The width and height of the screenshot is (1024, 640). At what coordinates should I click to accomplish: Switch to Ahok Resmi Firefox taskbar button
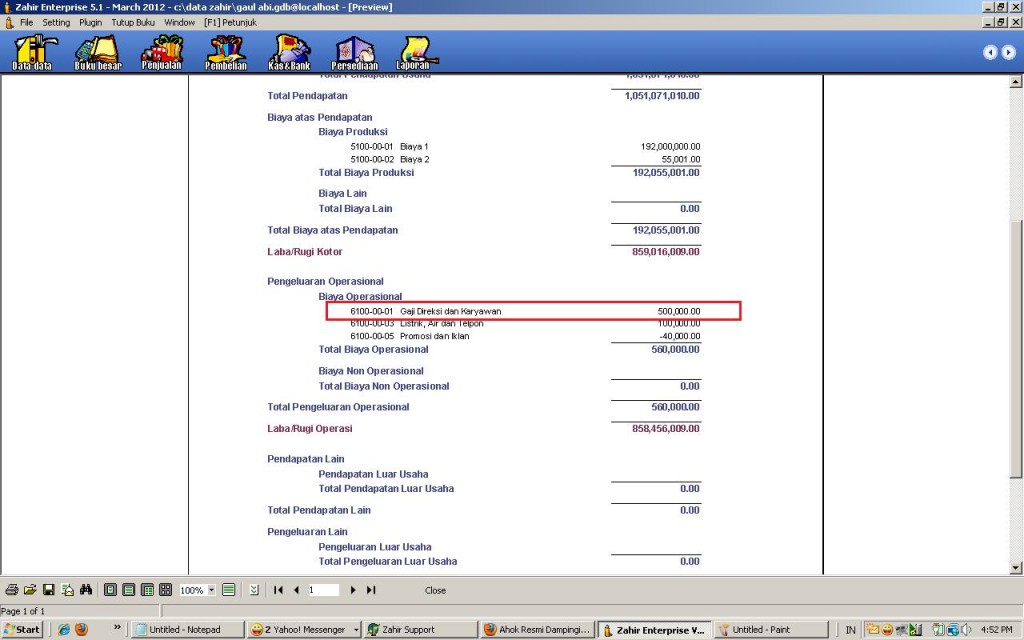[x=538, y=630]
